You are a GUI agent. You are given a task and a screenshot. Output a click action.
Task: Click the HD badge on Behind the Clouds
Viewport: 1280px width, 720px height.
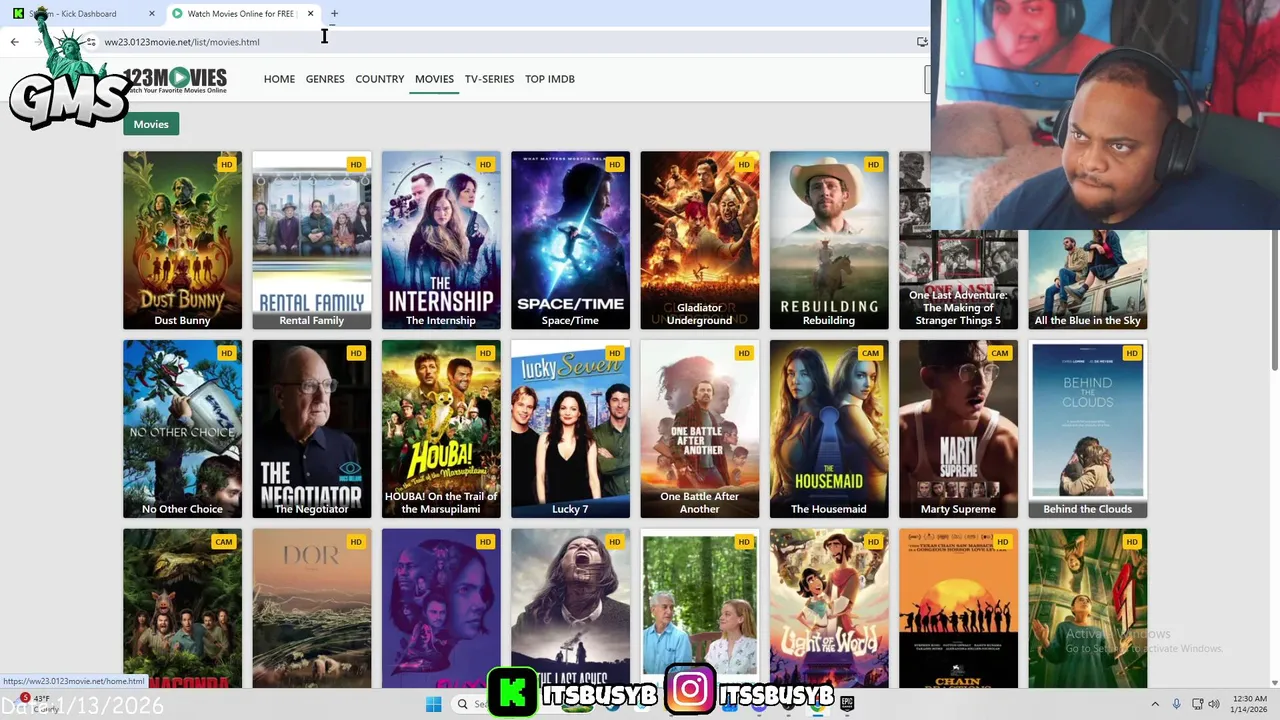point(1131,353)
